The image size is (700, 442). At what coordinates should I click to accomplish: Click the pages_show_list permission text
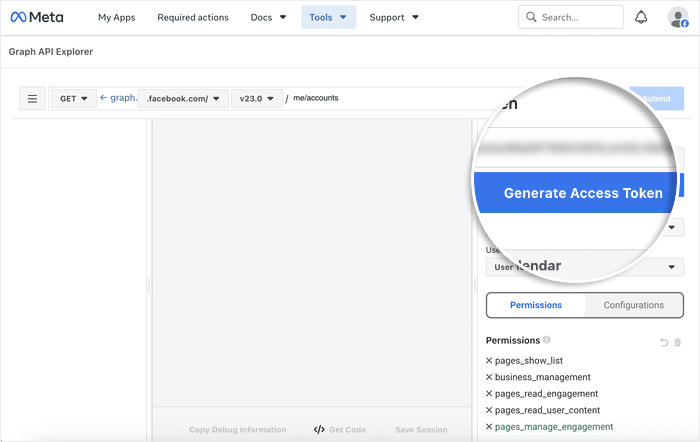click(x=529, y=360)
